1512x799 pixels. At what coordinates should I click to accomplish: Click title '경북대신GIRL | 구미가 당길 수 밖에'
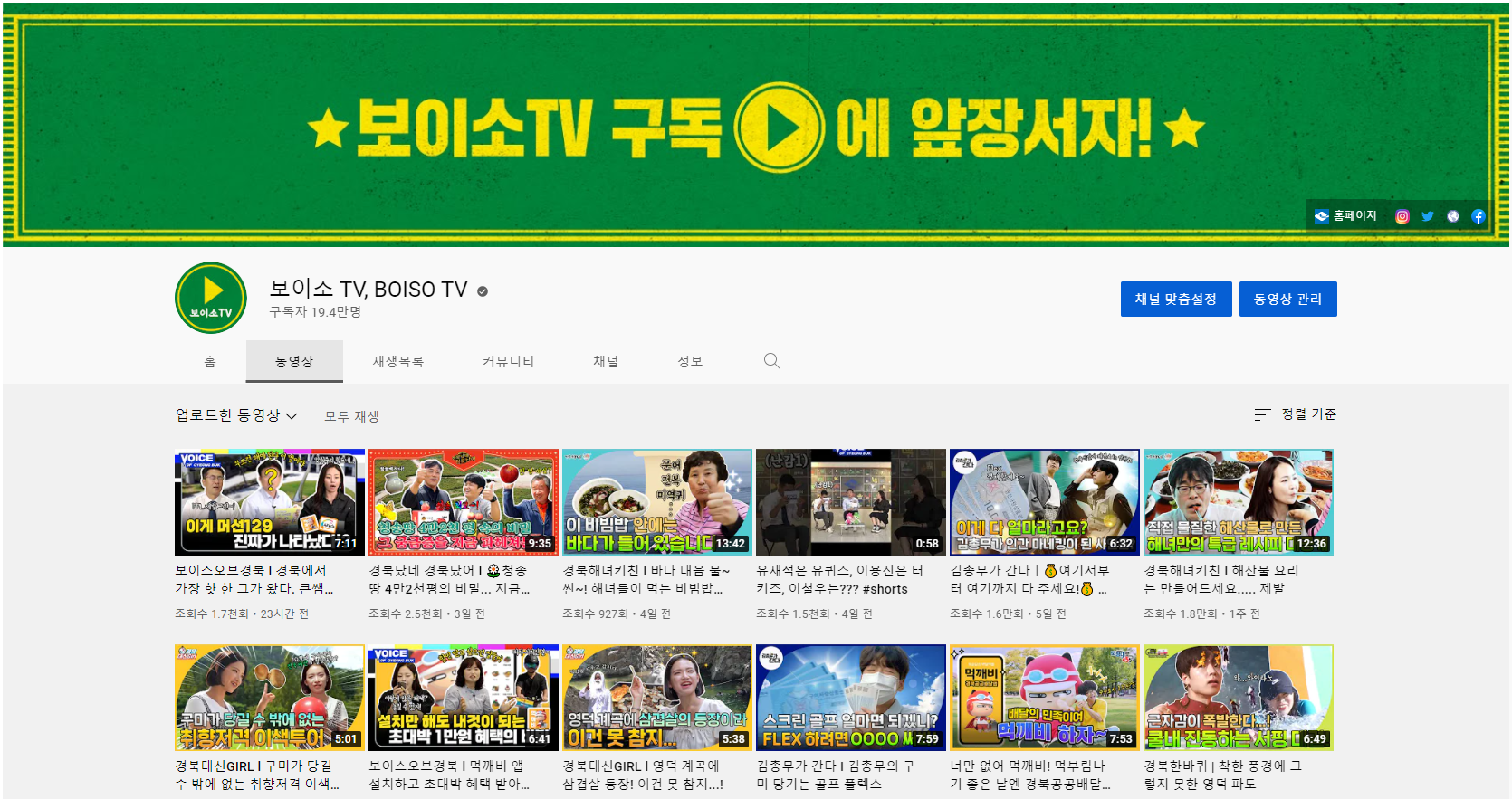point(257,775)
